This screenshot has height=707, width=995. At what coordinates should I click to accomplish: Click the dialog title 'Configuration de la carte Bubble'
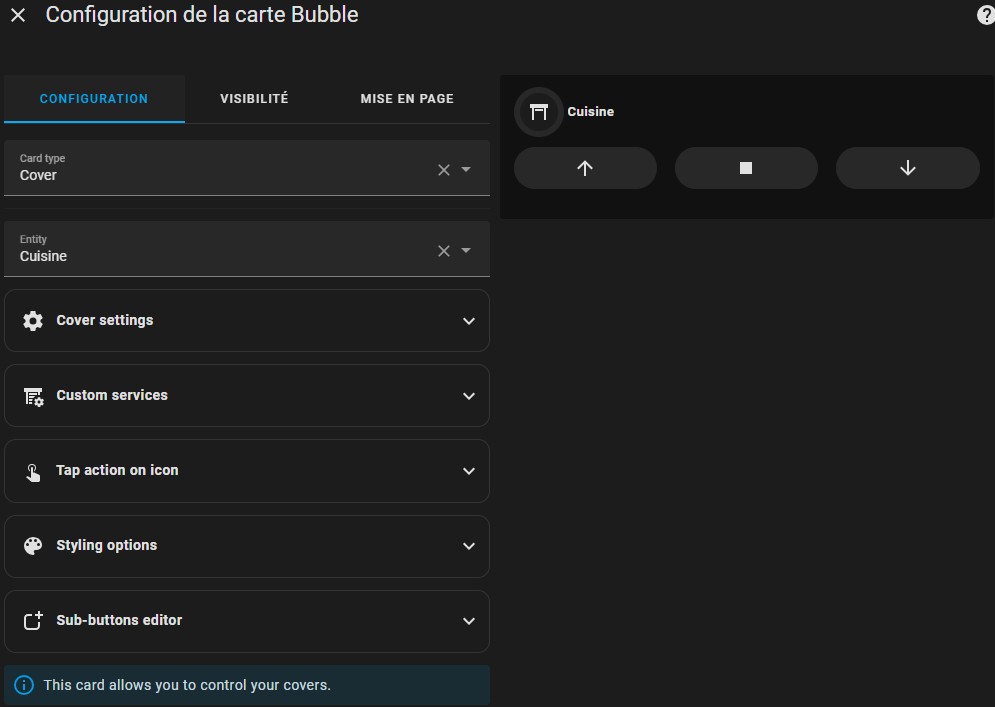click(202, 15)
